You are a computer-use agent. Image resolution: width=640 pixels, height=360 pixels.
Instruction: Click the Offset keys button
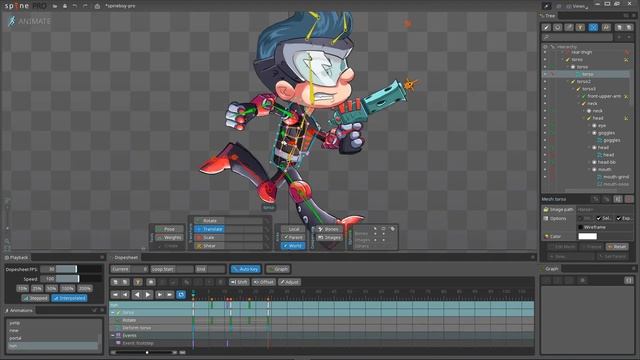tap(263, 282)
